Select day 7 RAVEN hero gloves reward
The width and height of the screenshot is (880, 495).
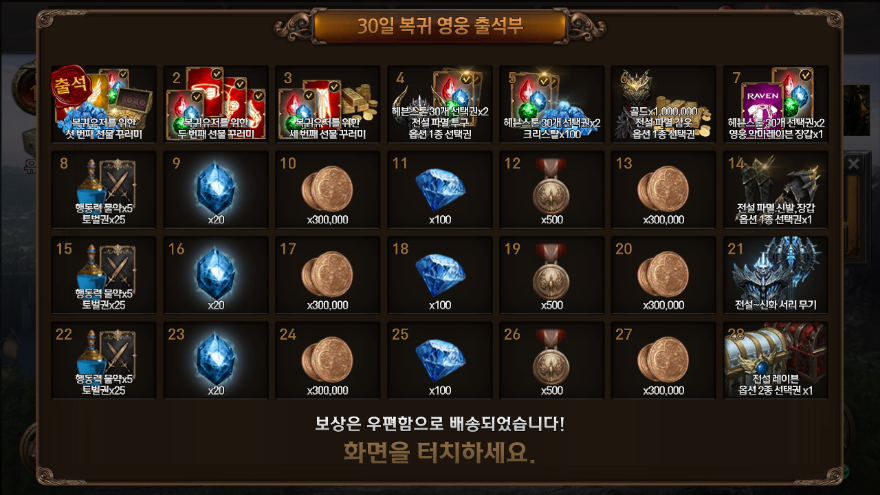pyautogui.click(x=776, y=104)
